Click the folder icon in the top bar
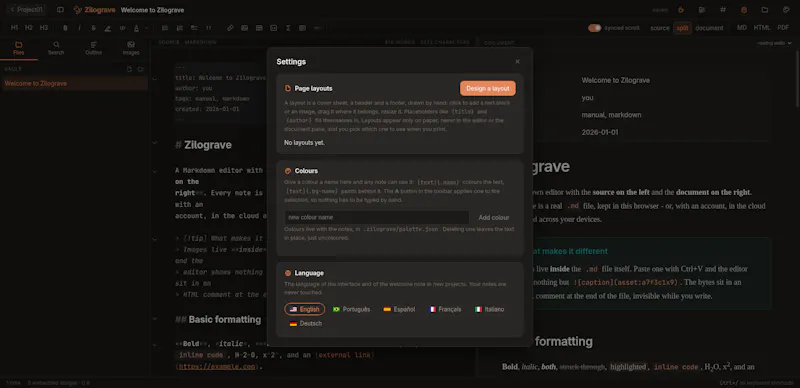800x388 pixels. [x=765, y=10]
